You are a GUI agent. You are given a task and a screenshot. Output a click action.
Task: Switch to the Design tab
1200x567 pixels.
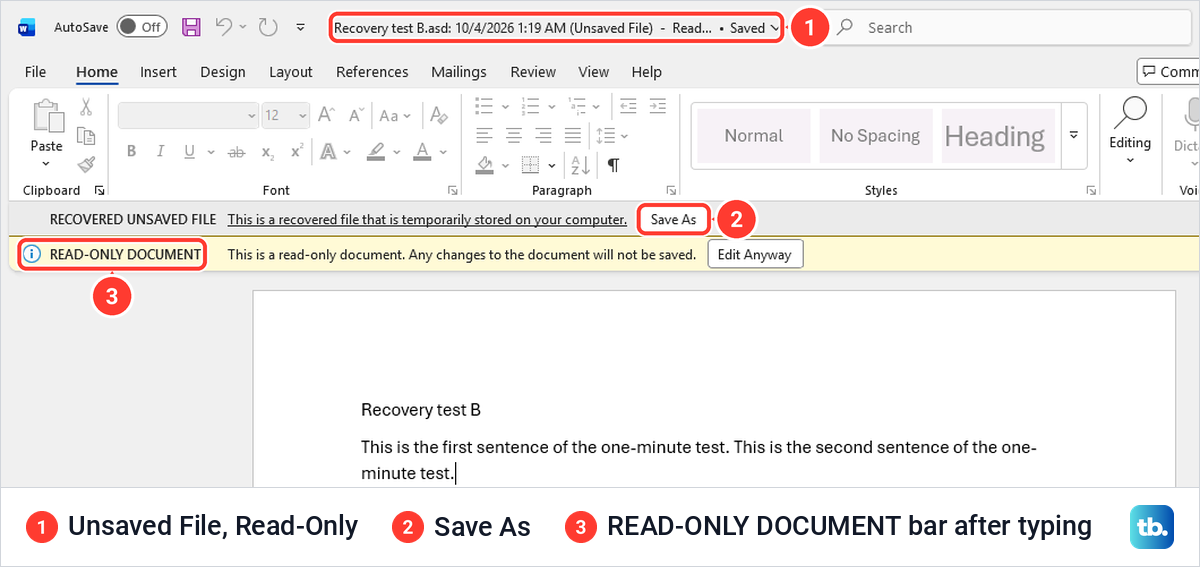[x=223, y=72]
